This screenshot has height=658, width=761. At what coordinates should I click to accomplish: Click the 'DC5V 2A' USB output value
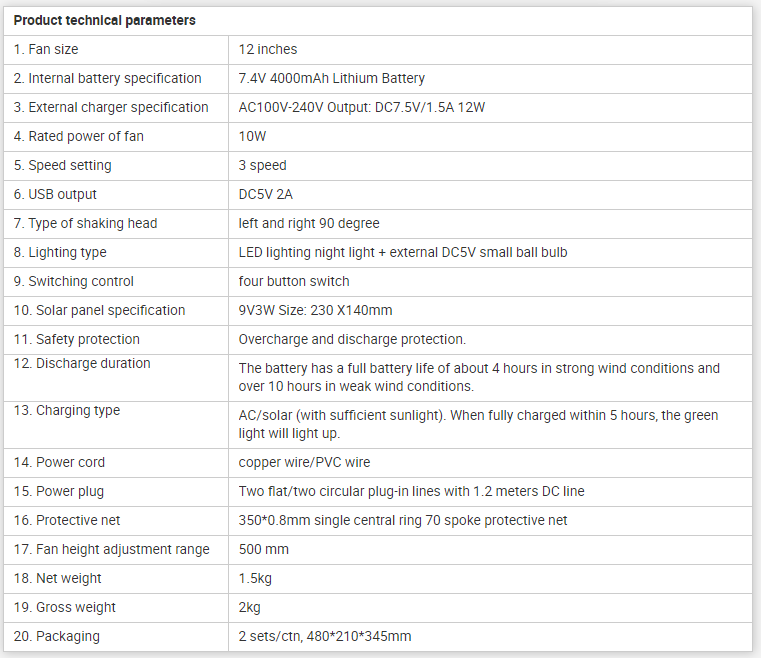266,194
